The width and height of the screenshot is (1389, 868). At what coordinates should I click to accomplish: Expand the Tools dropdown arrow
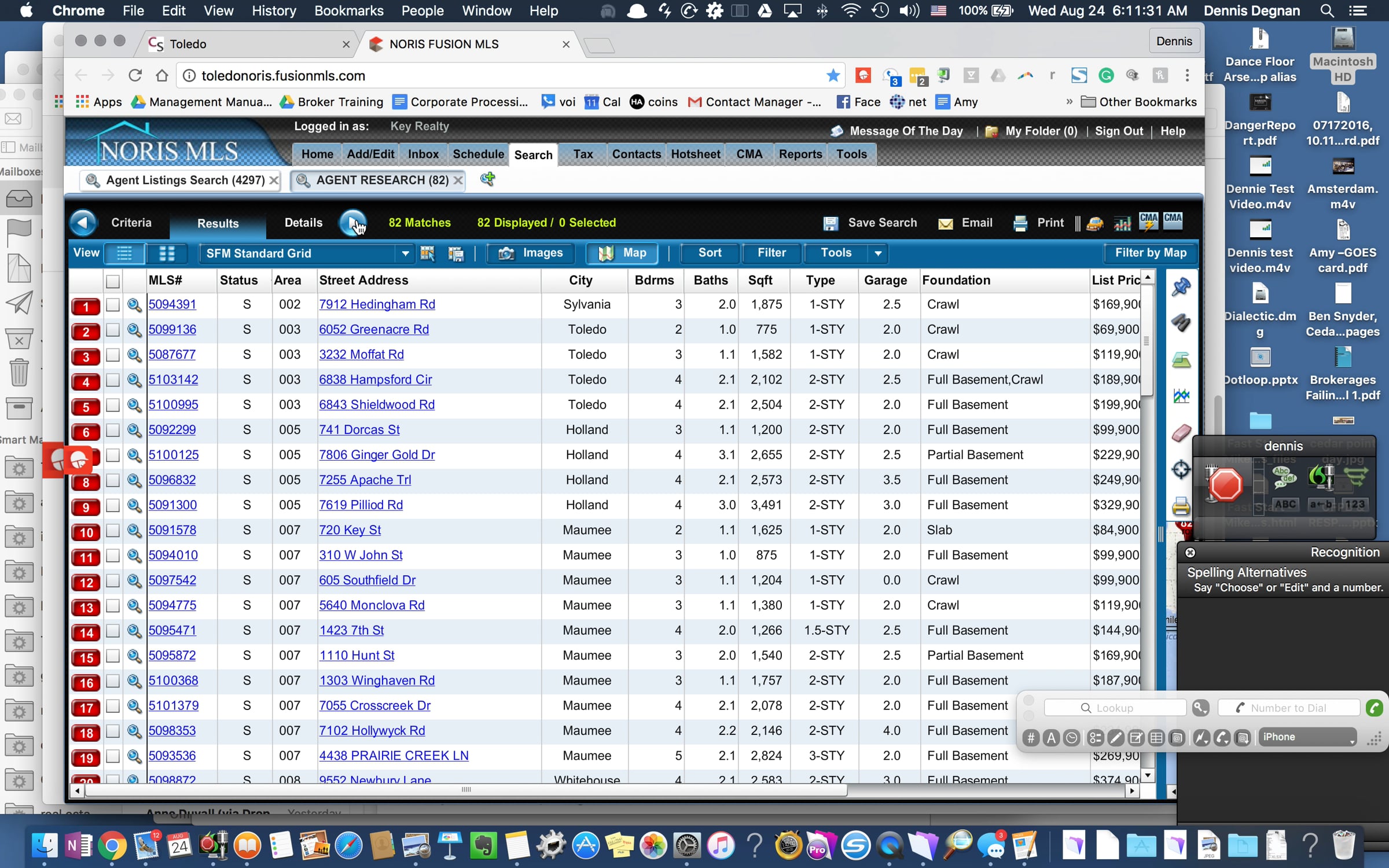click(878, 253)
